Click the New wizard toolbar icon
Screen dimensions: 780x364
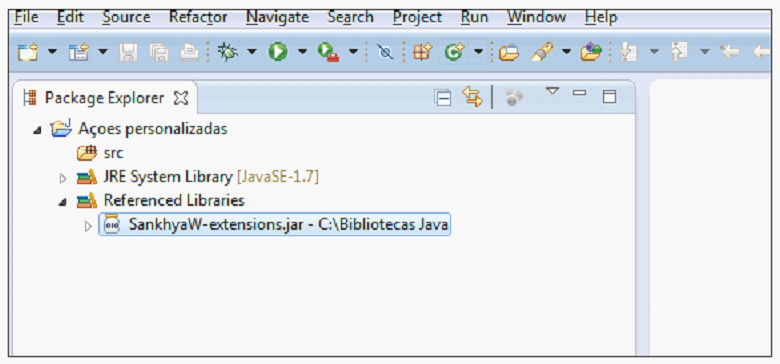(x=28, y=52)
